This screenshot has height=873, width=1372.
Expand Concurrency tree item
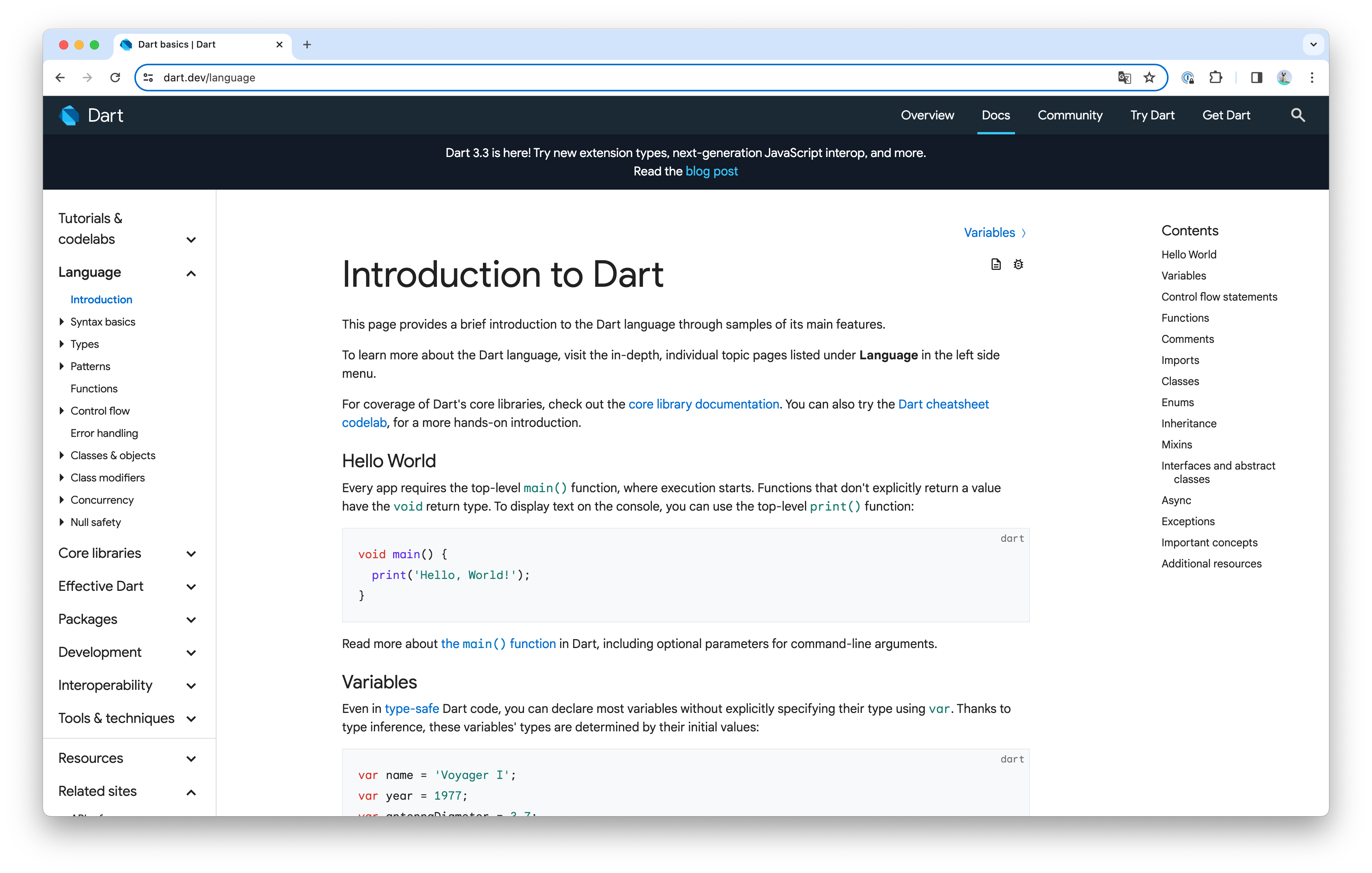coord(61,500)
